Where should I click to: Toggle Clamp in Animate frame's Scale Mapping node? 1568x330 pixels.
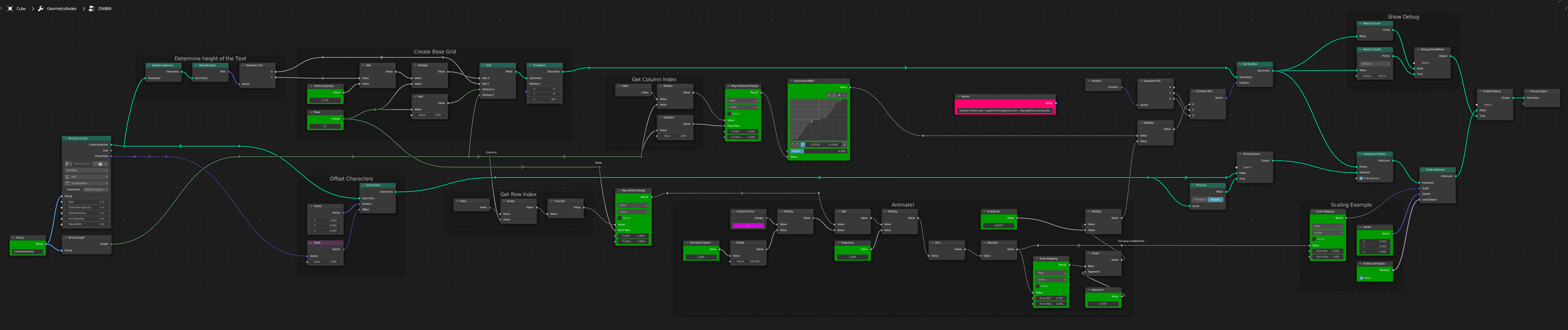pos(1038,286)
